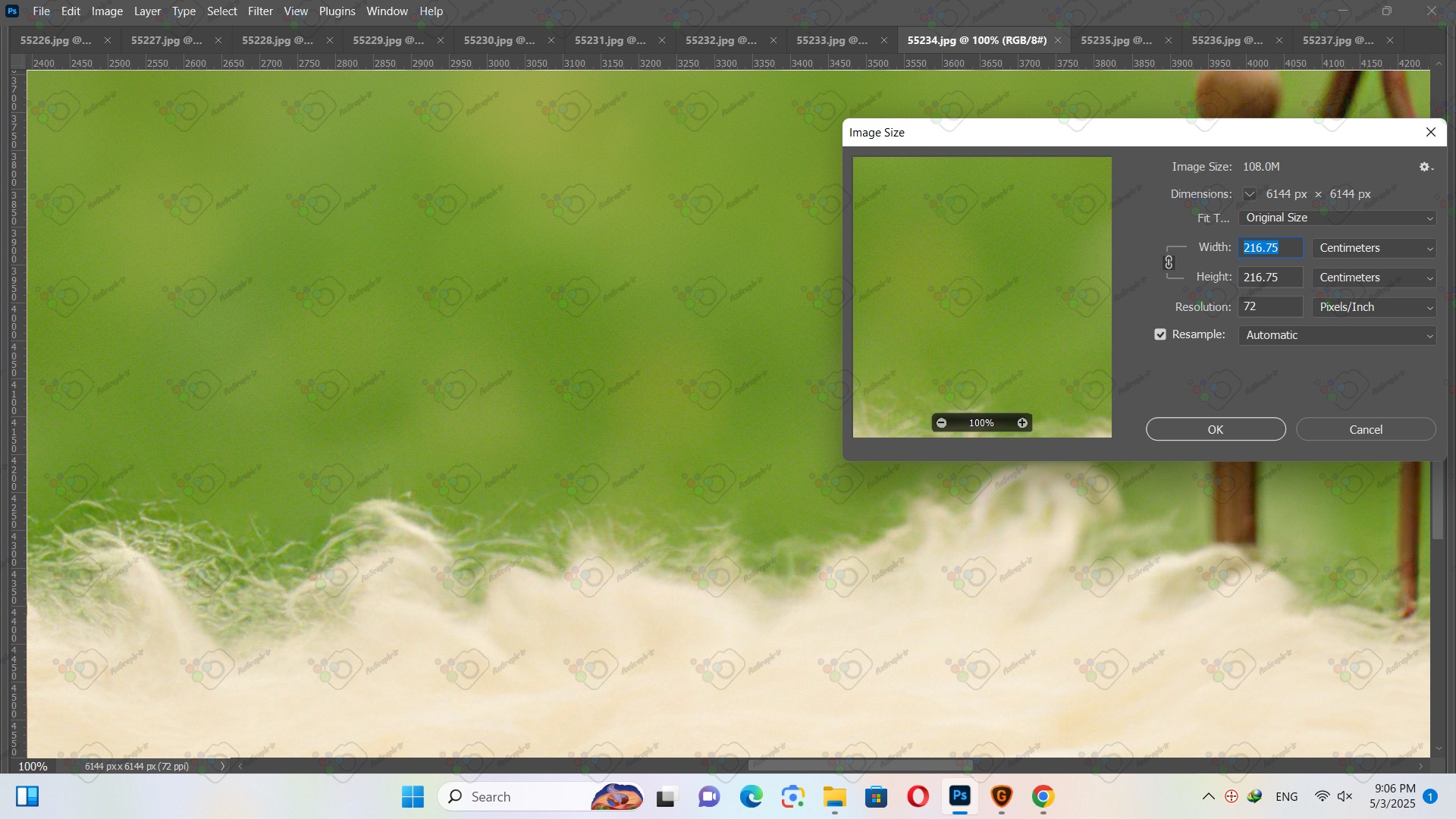Open the Resample Automatic dropdown
This screenshot has width=1456, height=819.
point(1338,335)
